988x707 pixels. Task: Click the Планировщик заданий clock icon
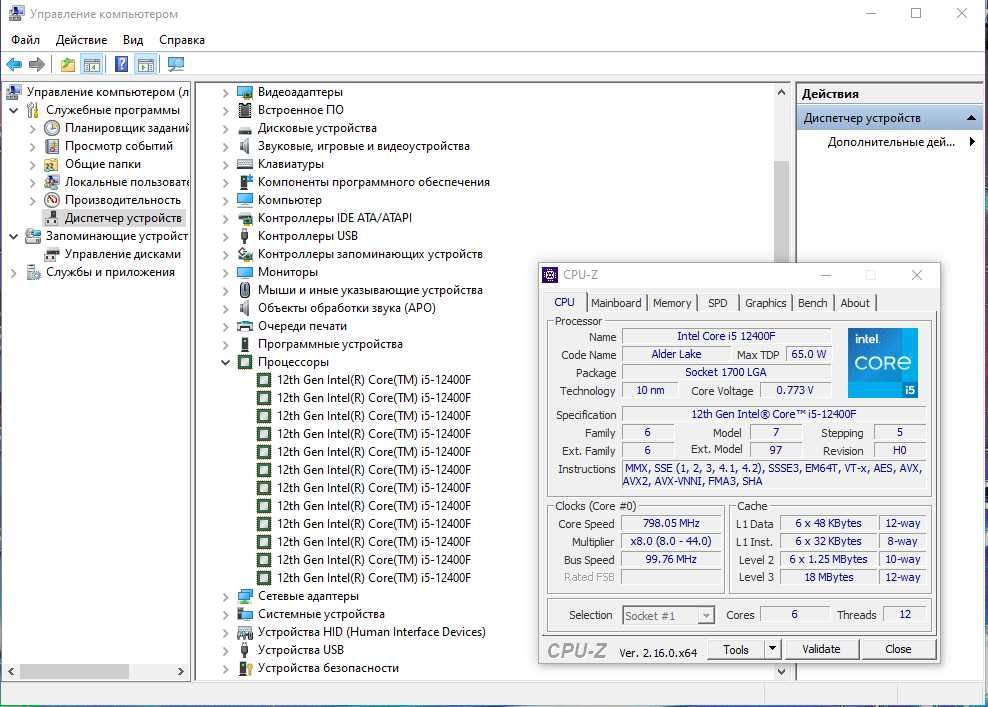tap(52, 128)
